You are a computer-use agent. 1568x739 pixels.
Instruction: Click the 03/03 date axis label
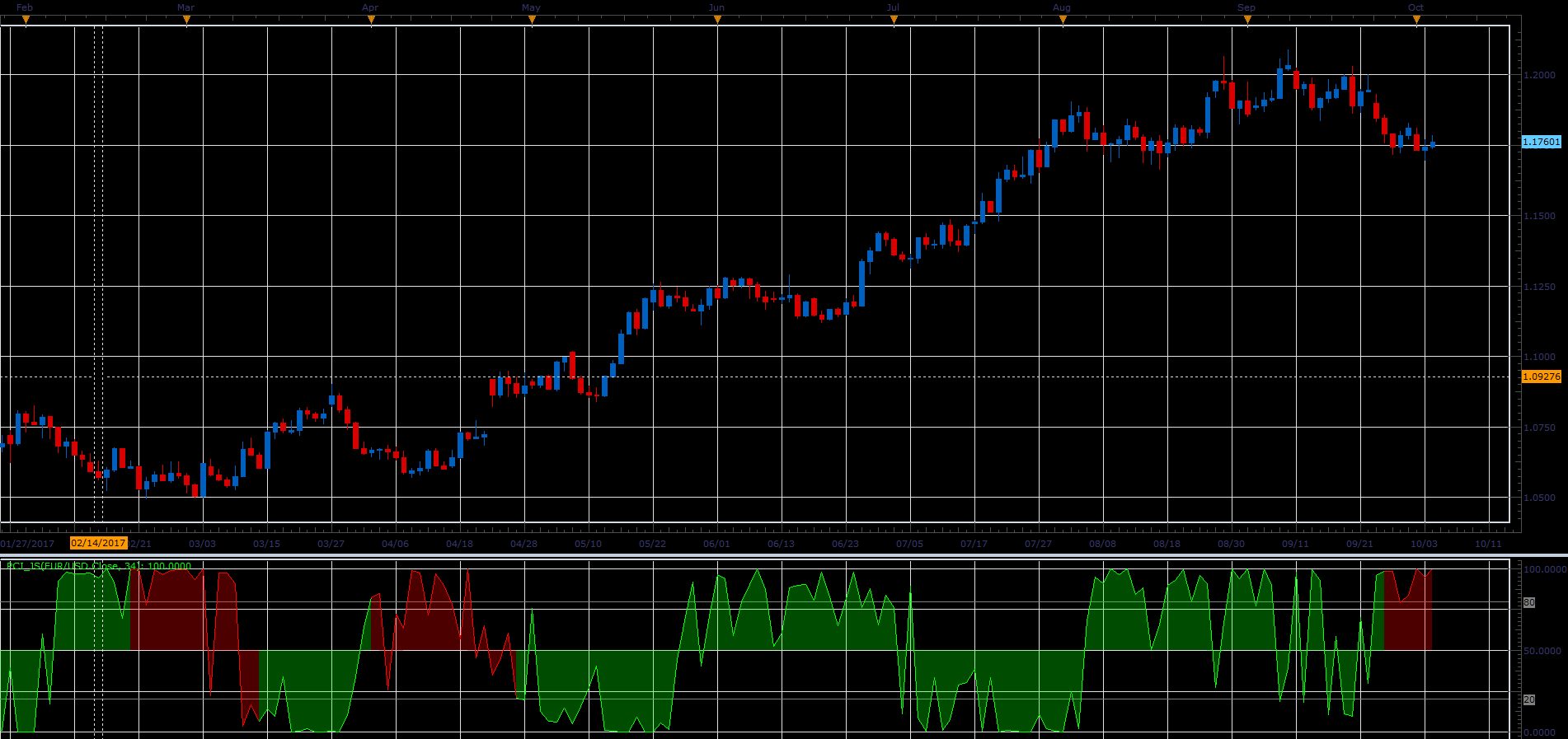(203, 544)
